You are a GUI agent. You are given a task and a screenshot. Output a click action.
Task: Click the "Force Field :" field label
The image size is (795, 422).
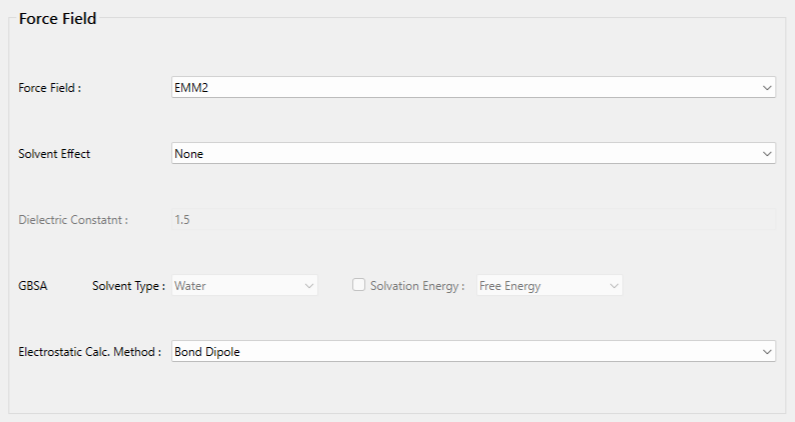(50, 88)
